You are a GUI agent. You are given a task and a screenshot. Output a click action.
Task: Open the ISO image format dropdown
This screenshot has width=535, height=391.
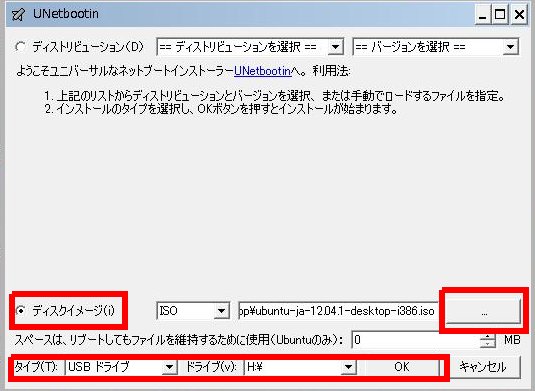(193, 311)
